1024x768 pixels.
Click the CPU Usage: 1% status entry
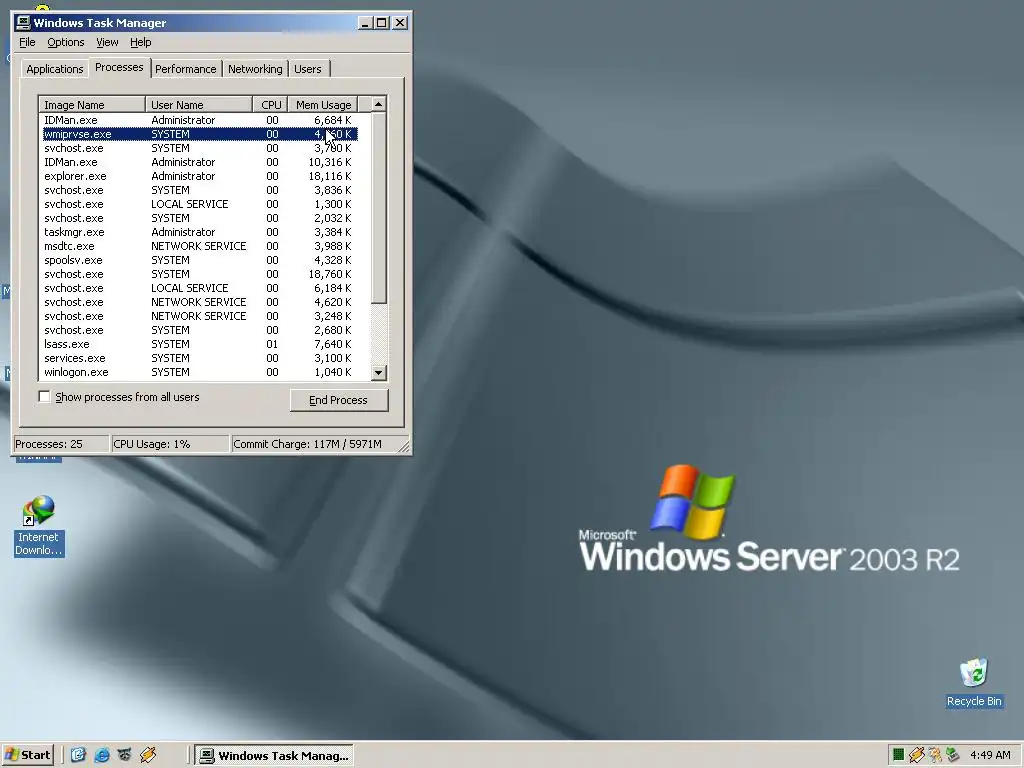[170, 444]
